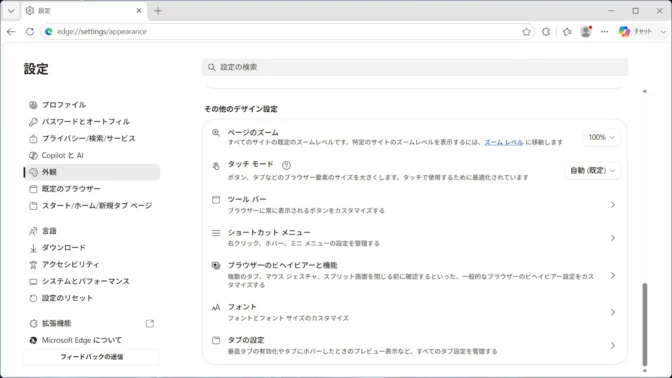Open 設定のリセット section
Viewport: 672px width, 378px height.
[92, 298]
